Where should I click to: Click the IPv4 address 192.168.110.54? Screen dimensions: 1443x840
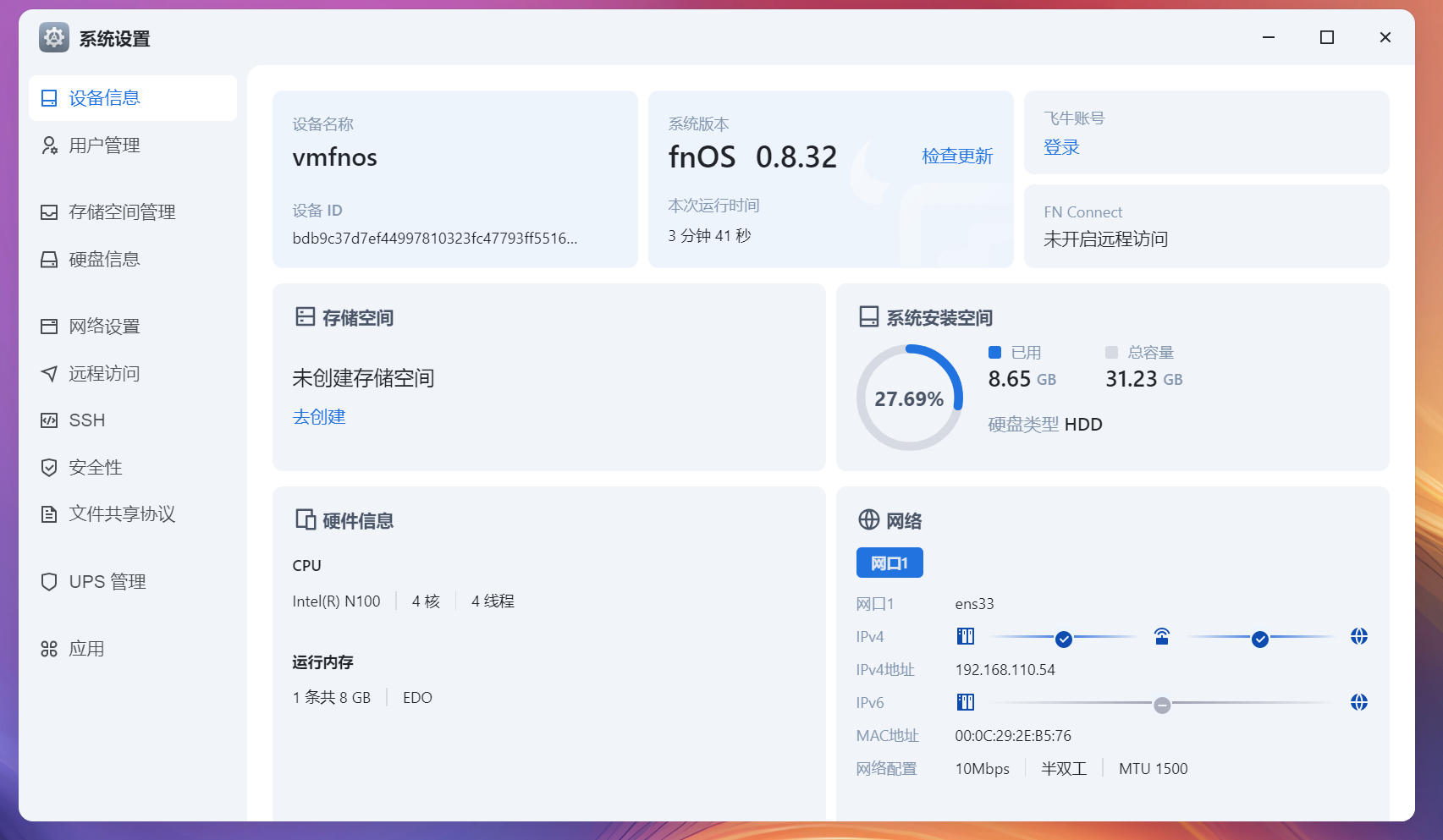coord(1005,670)
